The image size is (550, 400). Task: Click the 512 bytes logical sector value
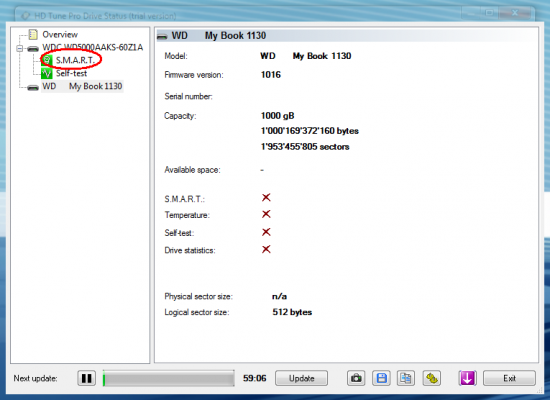pos(292,312)
